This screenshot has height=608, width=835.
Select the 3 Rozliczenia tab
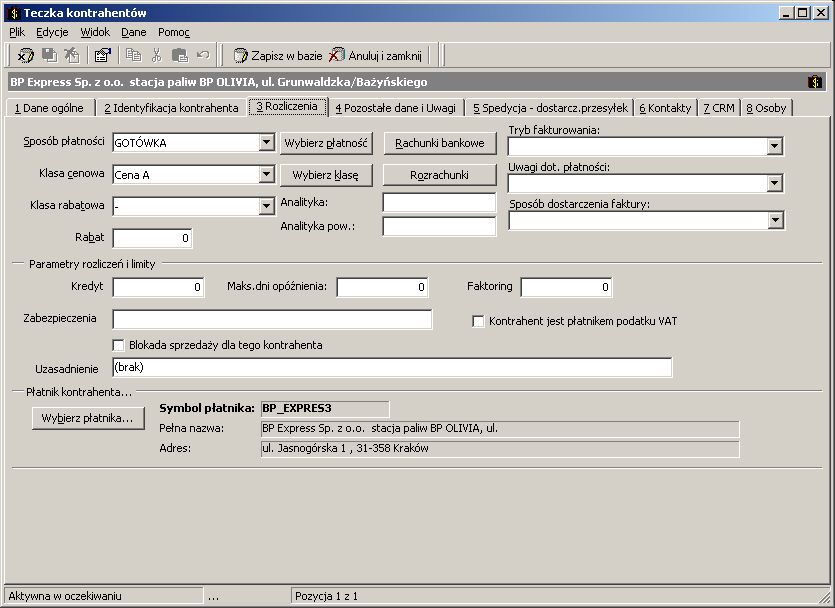[288, 106]
